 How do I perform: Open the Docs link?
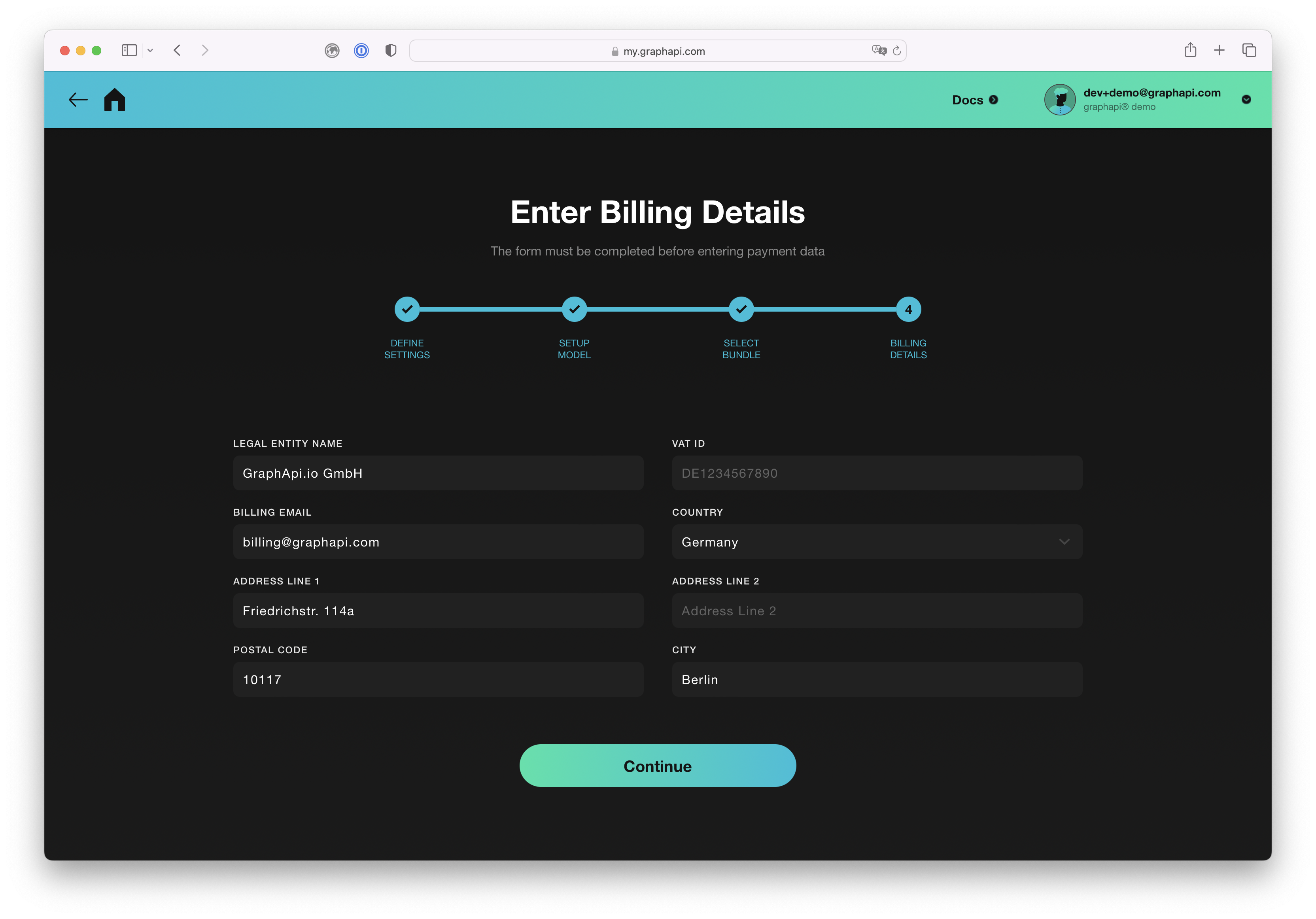click(967, 100)
